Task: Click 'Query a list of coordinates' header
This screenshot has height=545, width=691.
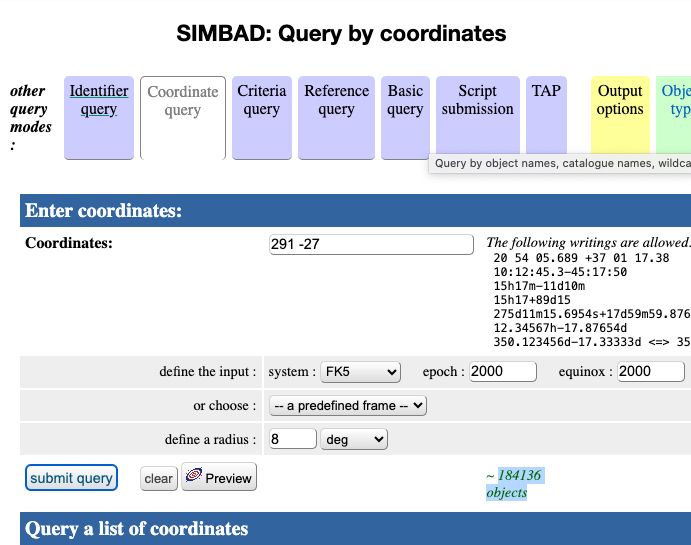Action: pos(137,529)
